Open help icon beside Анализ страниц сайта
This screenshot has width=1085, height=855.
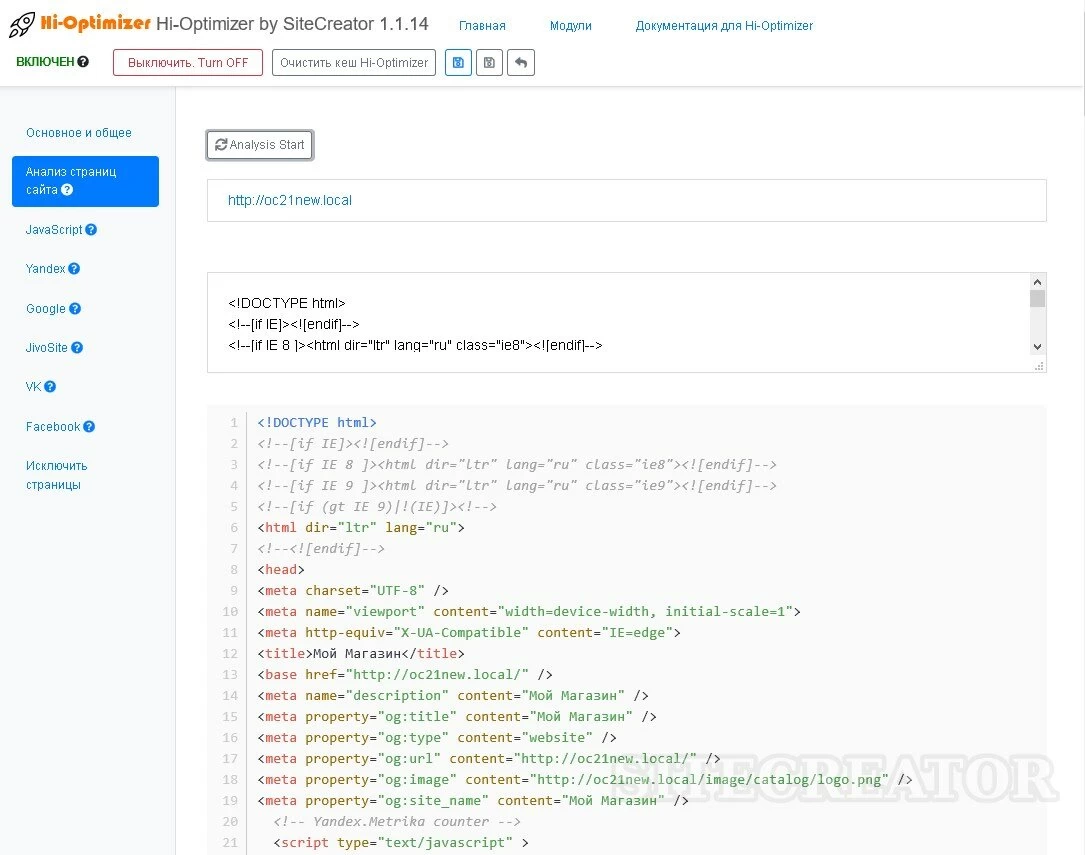click(67, 190)
